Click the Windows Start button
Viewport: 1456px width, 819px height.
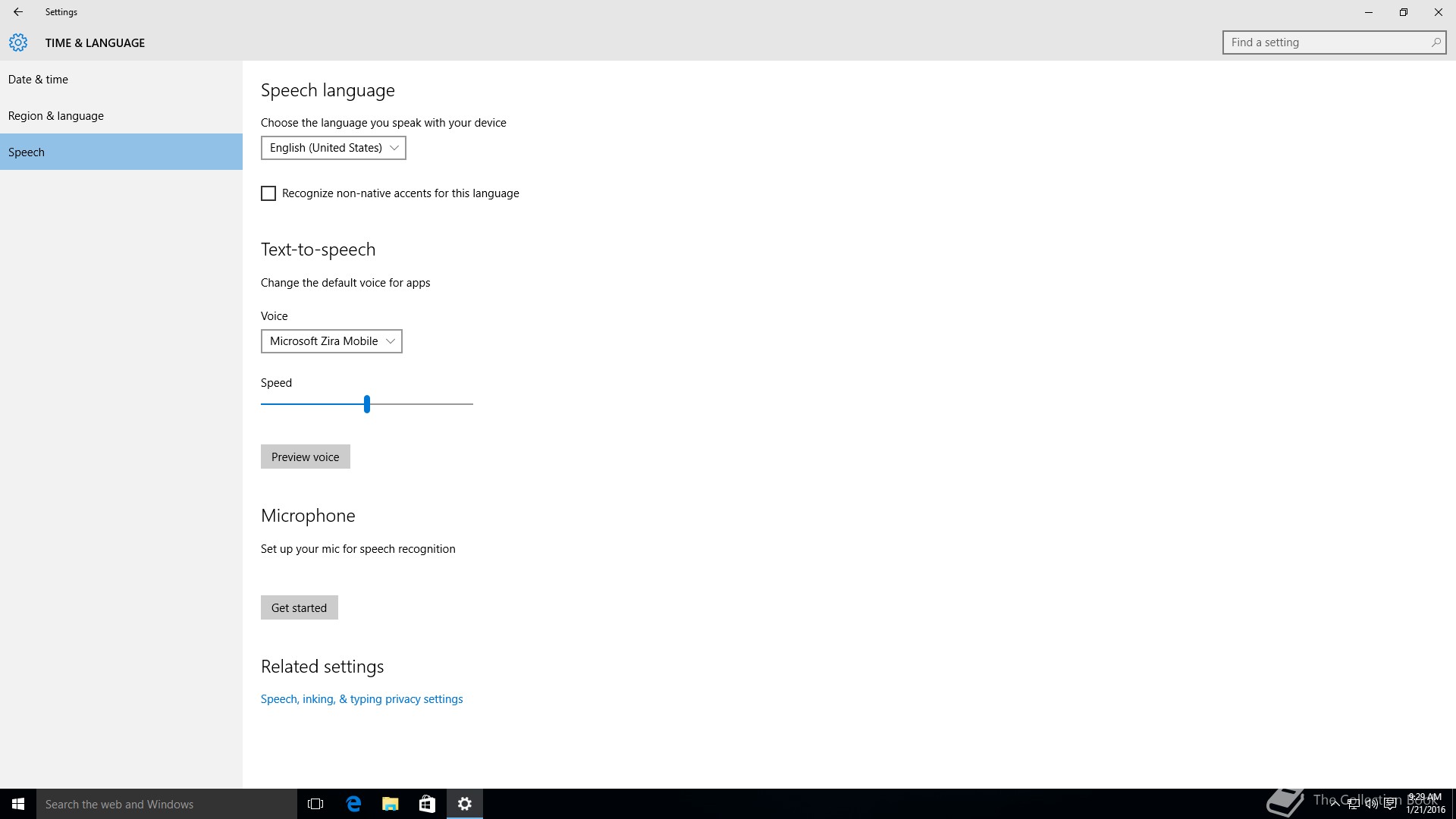pyautogui.click(x=18, y=804)
